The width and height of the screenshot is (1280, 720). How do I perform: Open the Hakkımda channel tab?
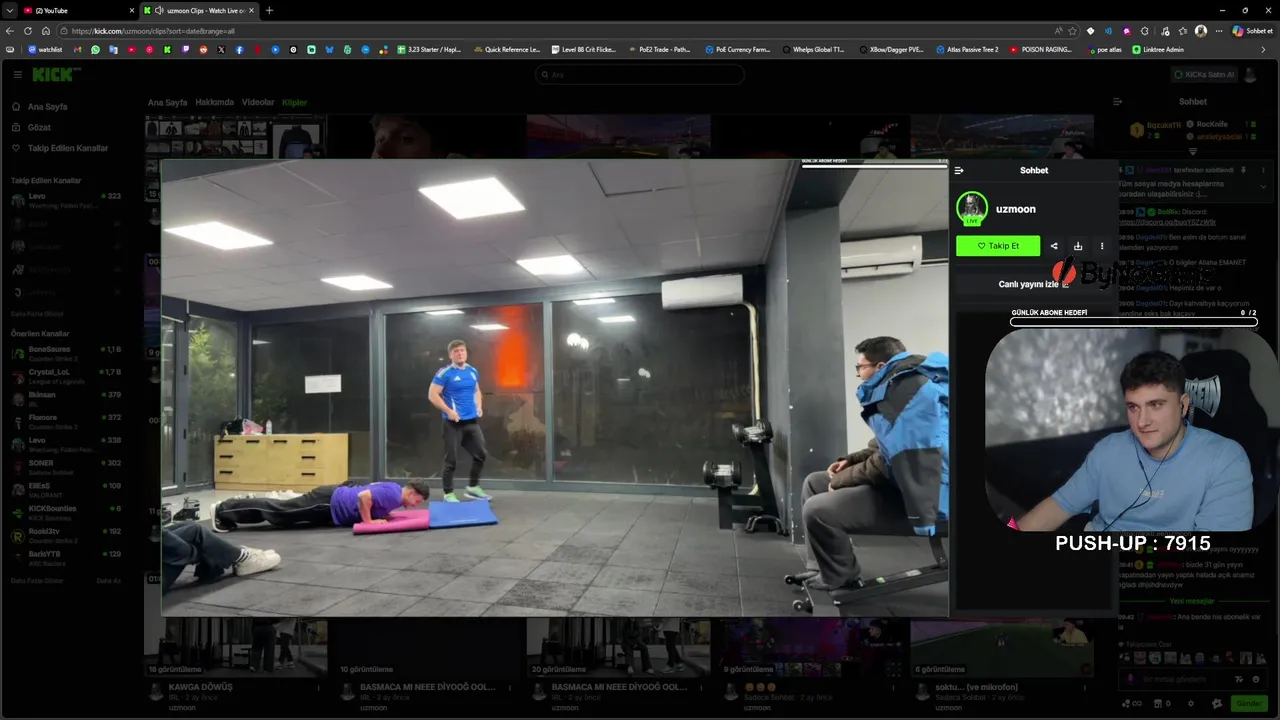pyautogui.click(x=214, y=102)
